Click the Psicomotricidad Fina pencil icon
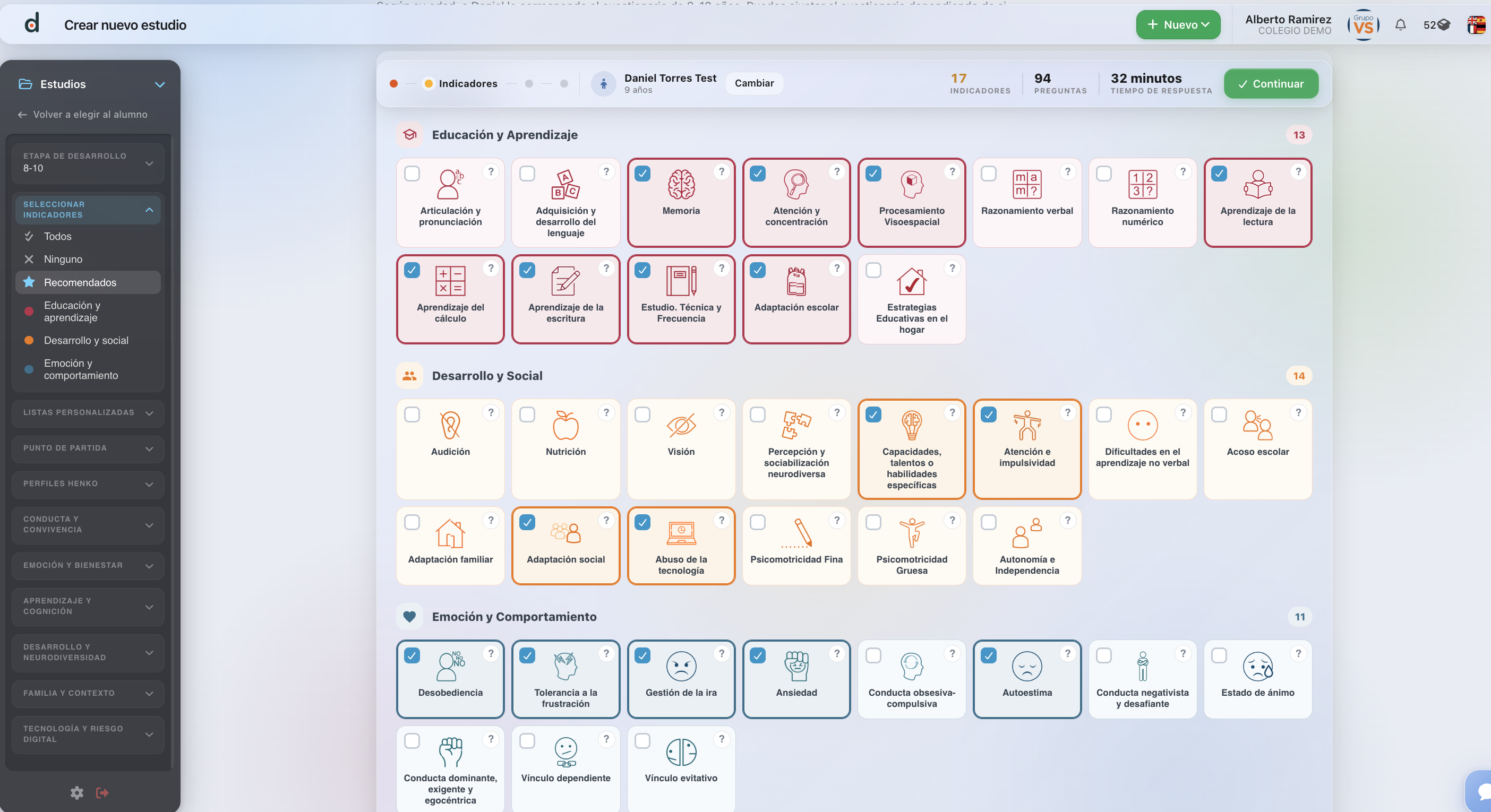Image resolution: width=1491 pixels, height=812 pixels. [x=796, y=533]
